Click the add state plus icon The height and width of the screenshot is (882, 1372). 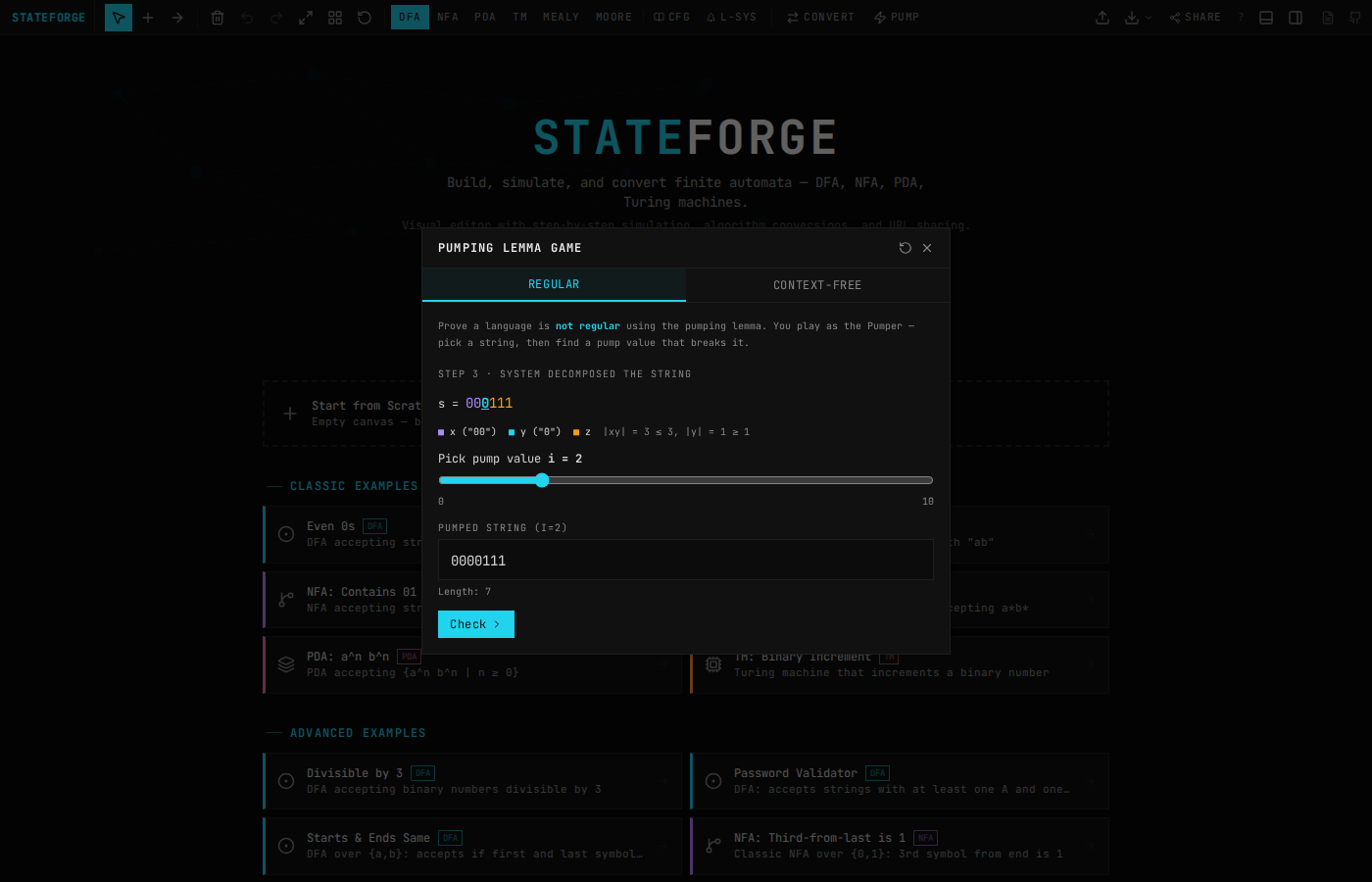(x=148, y=18)
